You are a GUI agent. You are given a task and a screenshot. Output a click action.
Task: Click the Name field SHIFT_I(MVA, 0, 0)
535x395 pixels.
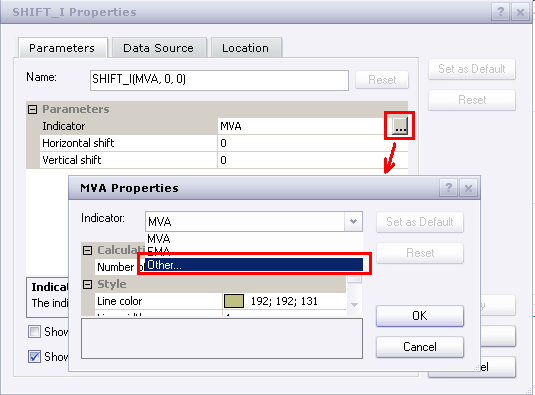click(219, 80)
